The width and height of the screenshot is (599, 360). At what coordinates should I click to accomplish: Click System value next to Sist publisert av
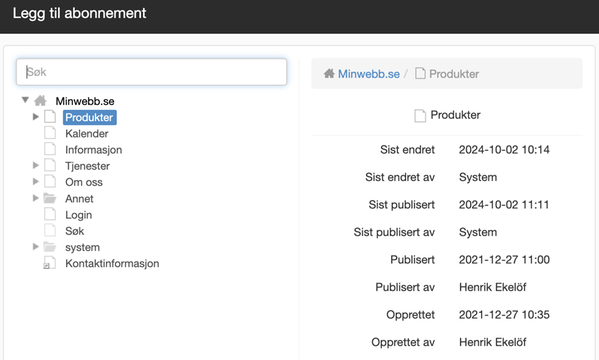(478, 232)
